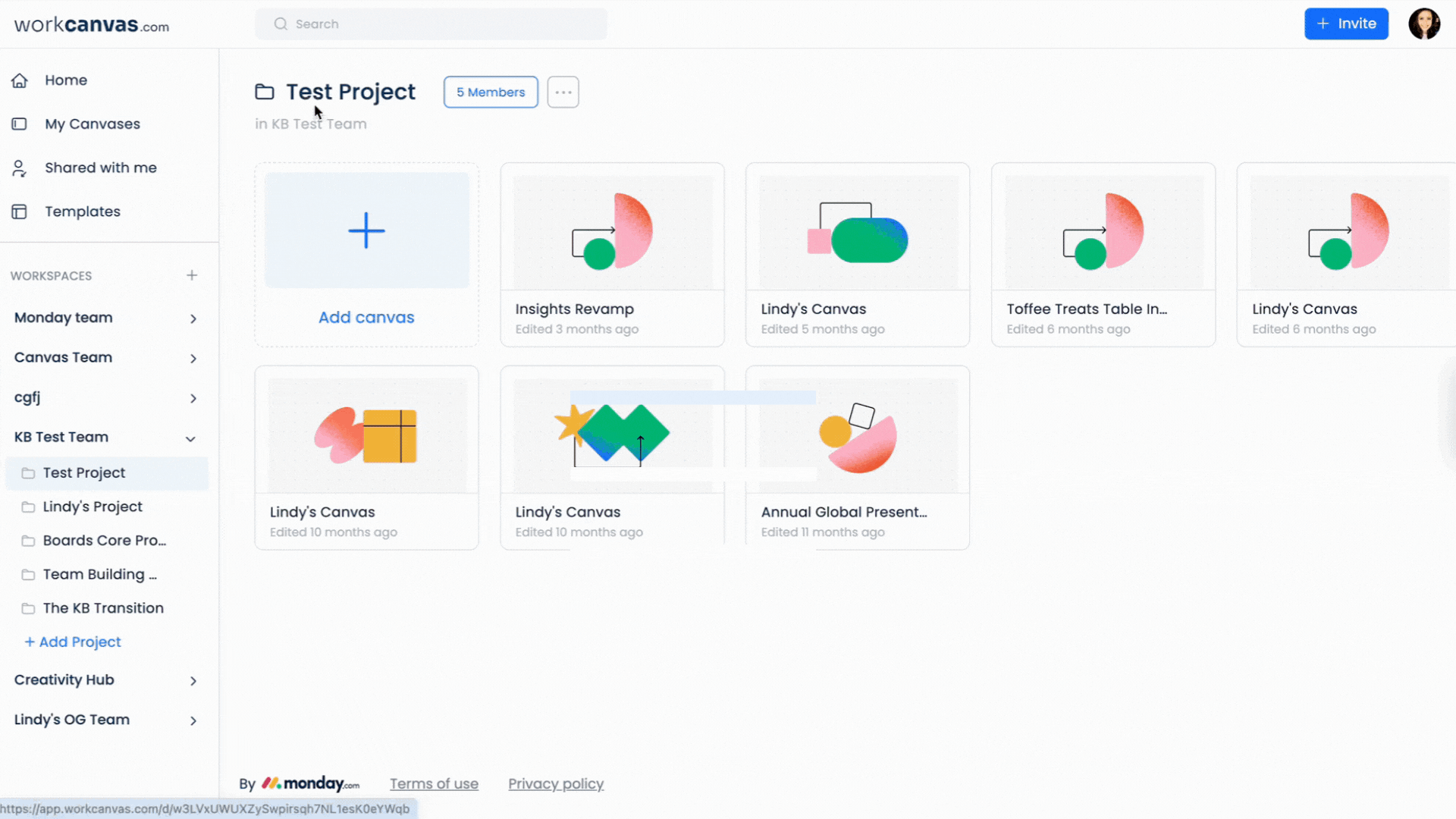Go to Home in the sidebar
1456x819 pixels.
[66, 80]
